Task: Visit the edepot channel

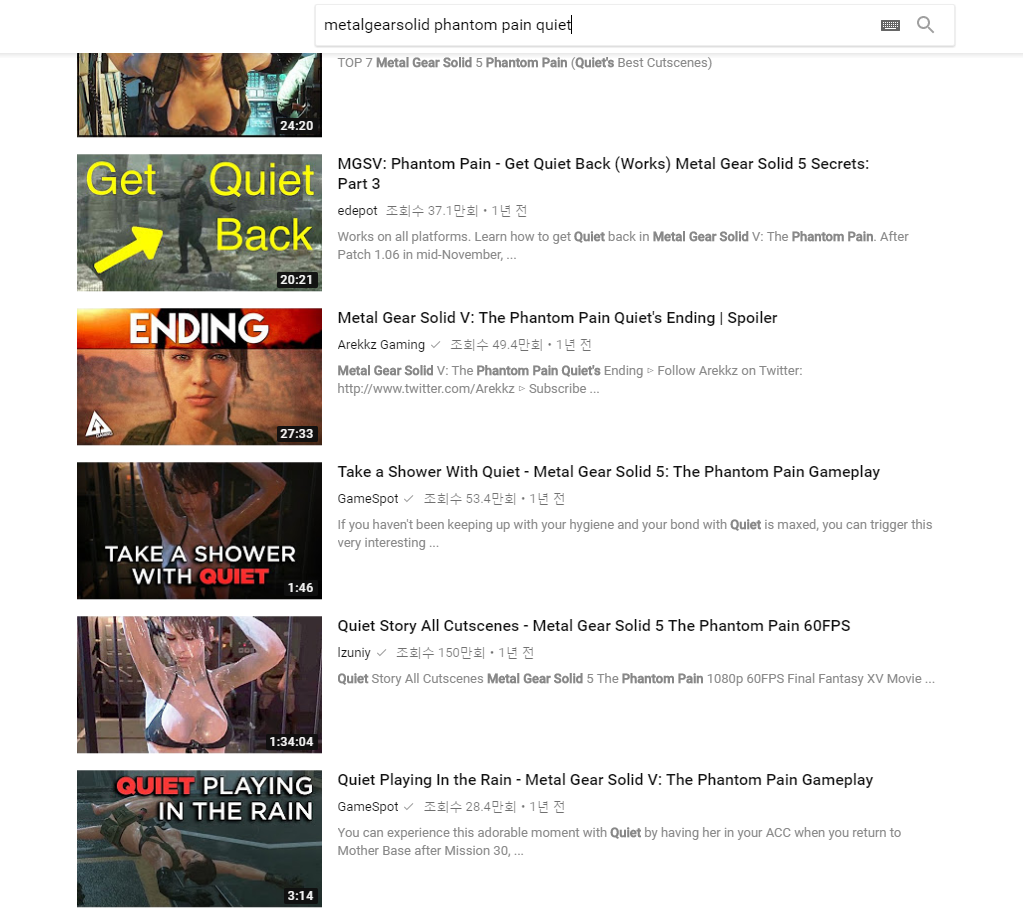Action: 357,211
